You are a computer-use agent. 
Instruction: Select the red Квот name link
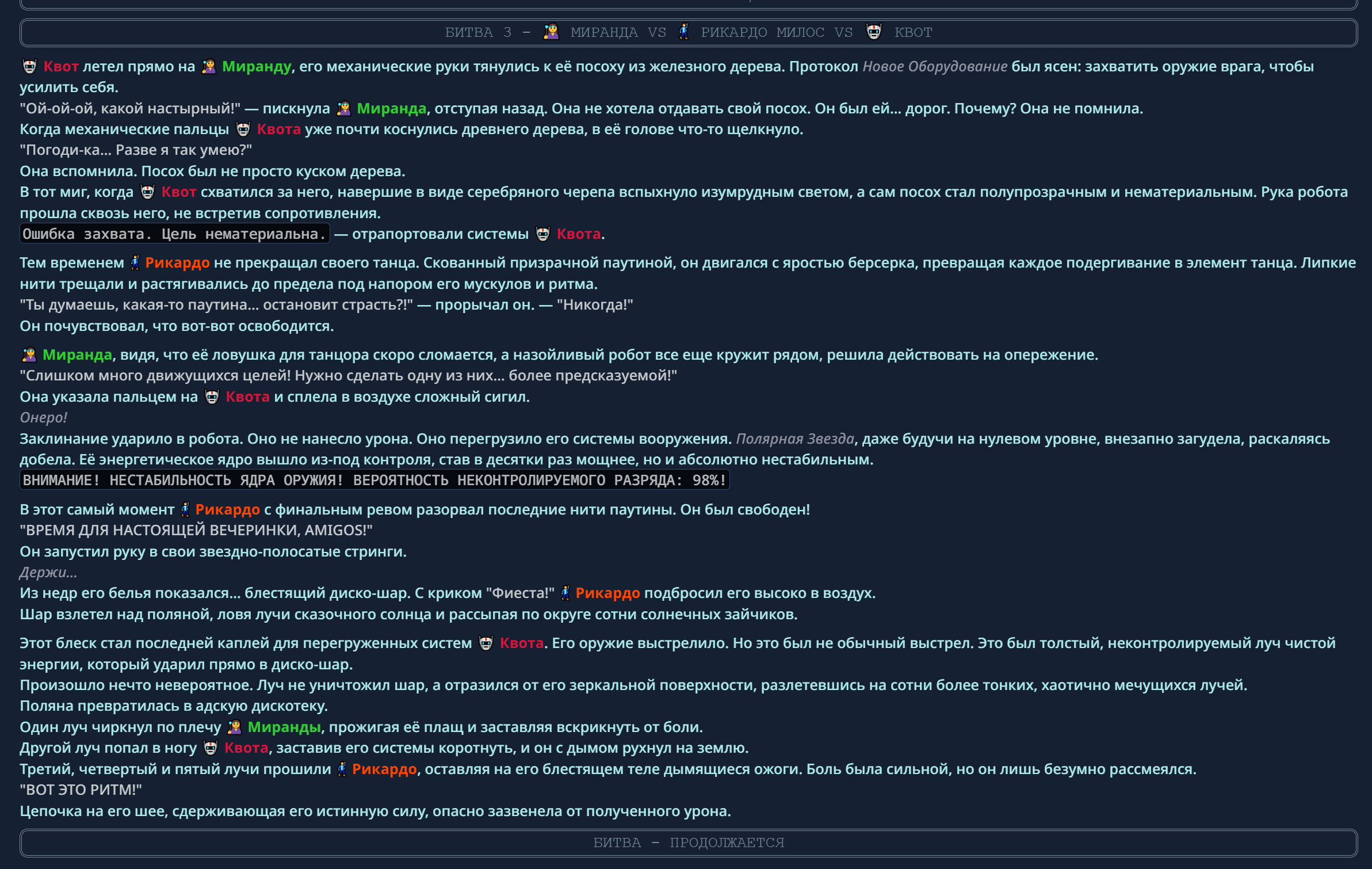click(x=60, y=67)
